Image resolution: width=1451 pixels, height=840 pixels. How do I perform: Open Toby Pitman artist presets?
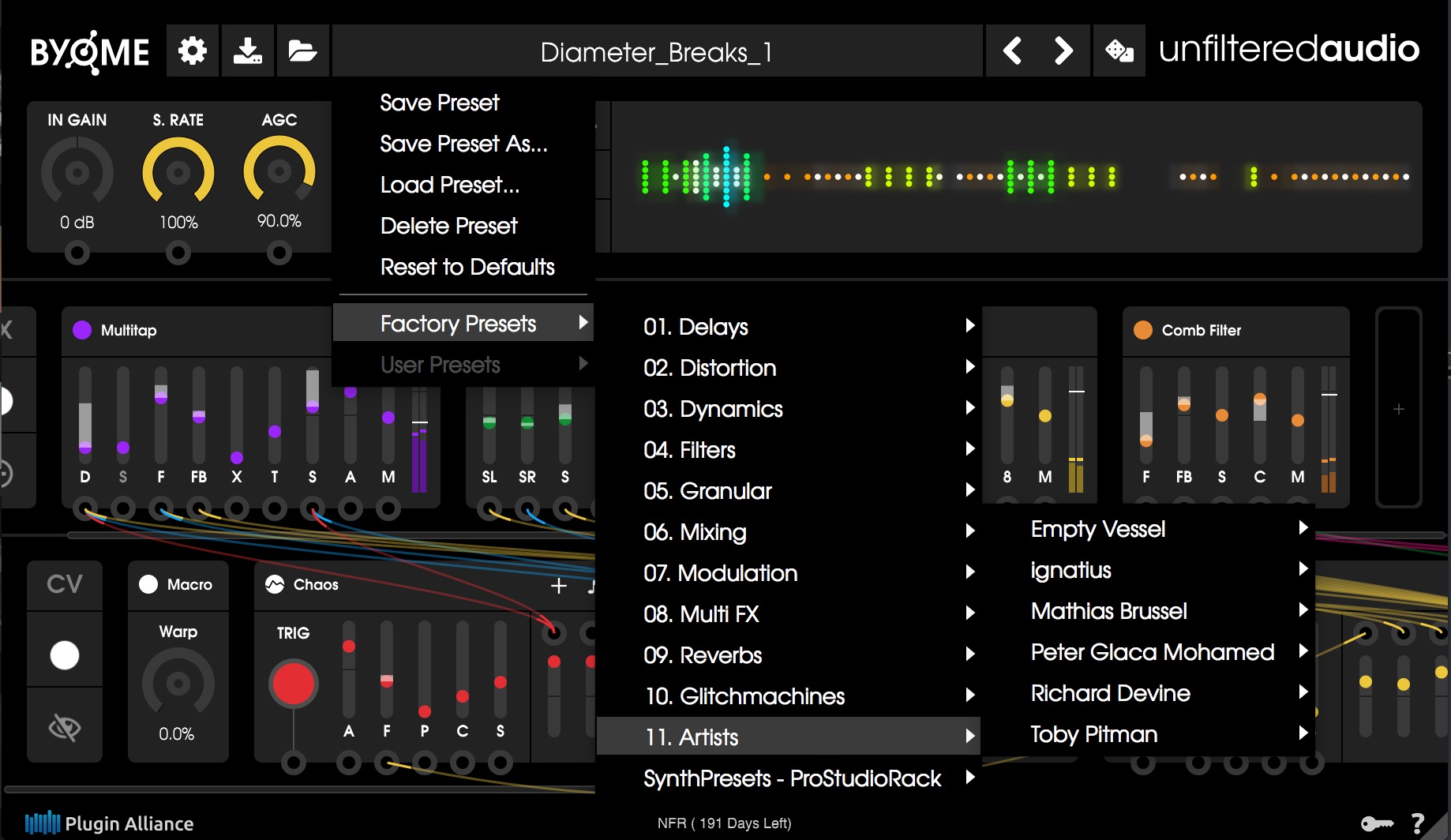[x=1149, y=733]
